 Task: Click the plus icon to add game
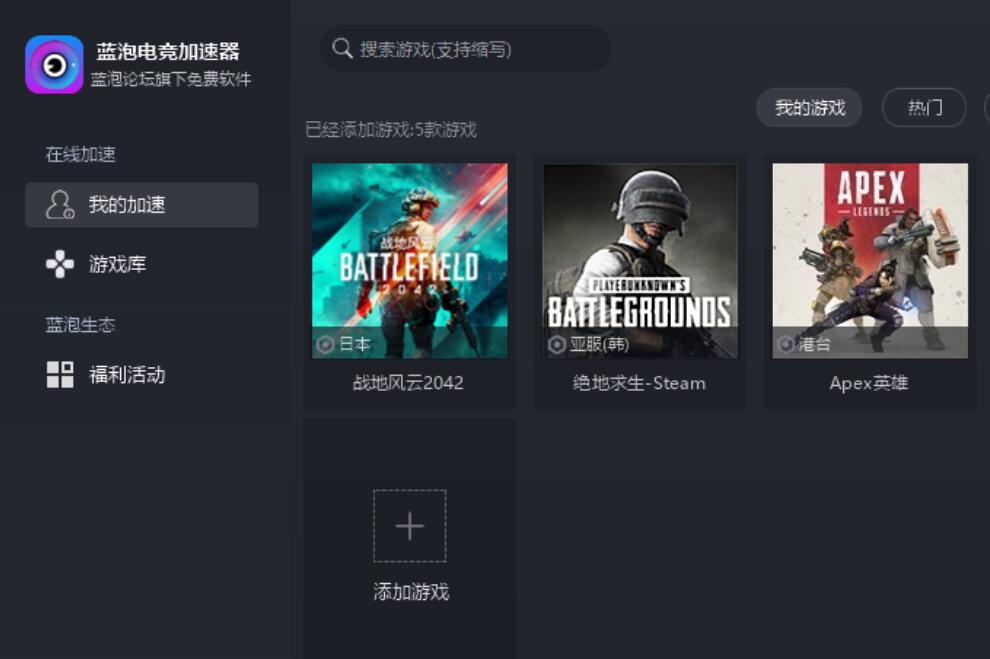(410, 526)
